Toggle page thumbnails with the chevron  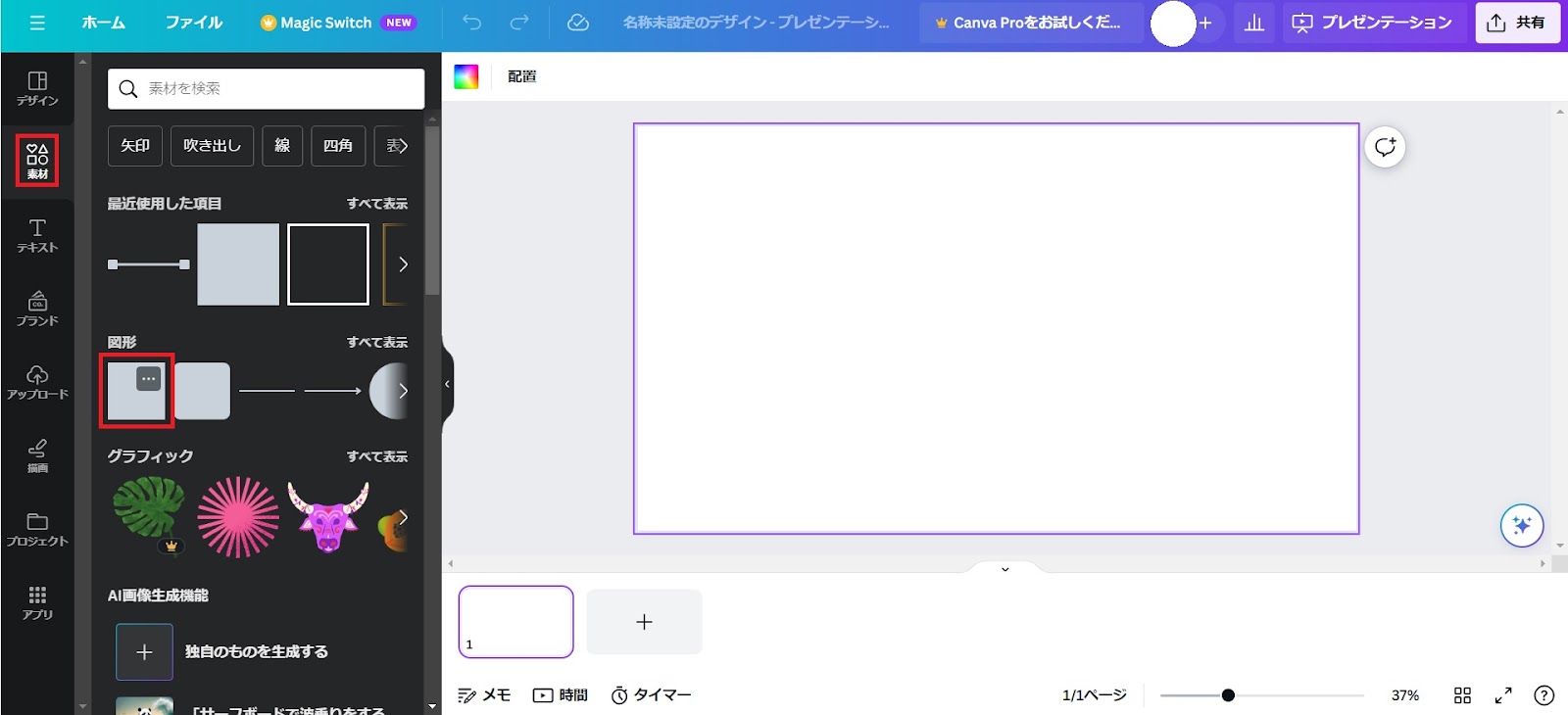pos(1004,568)
